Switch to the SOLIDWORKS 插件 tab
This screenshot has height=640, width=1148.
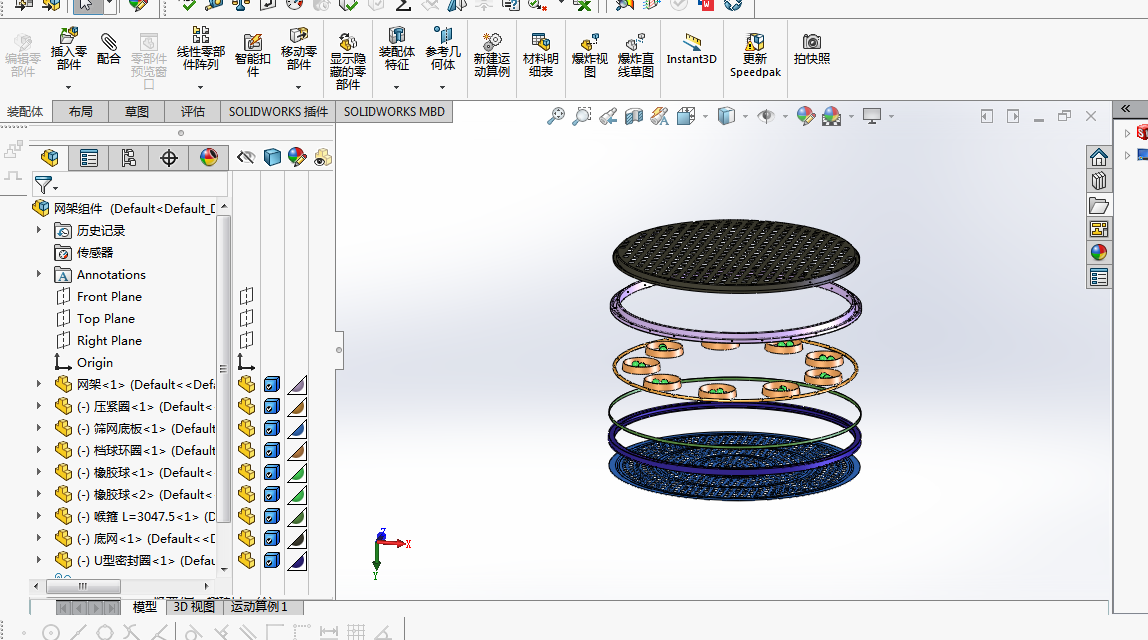[278, 112]
